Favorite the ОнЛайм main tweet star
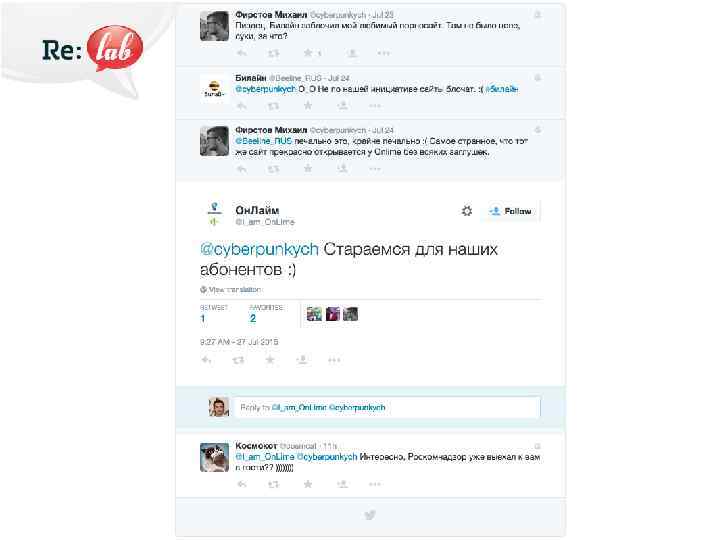This screenshot has width=720, height=540. [270, 360]
